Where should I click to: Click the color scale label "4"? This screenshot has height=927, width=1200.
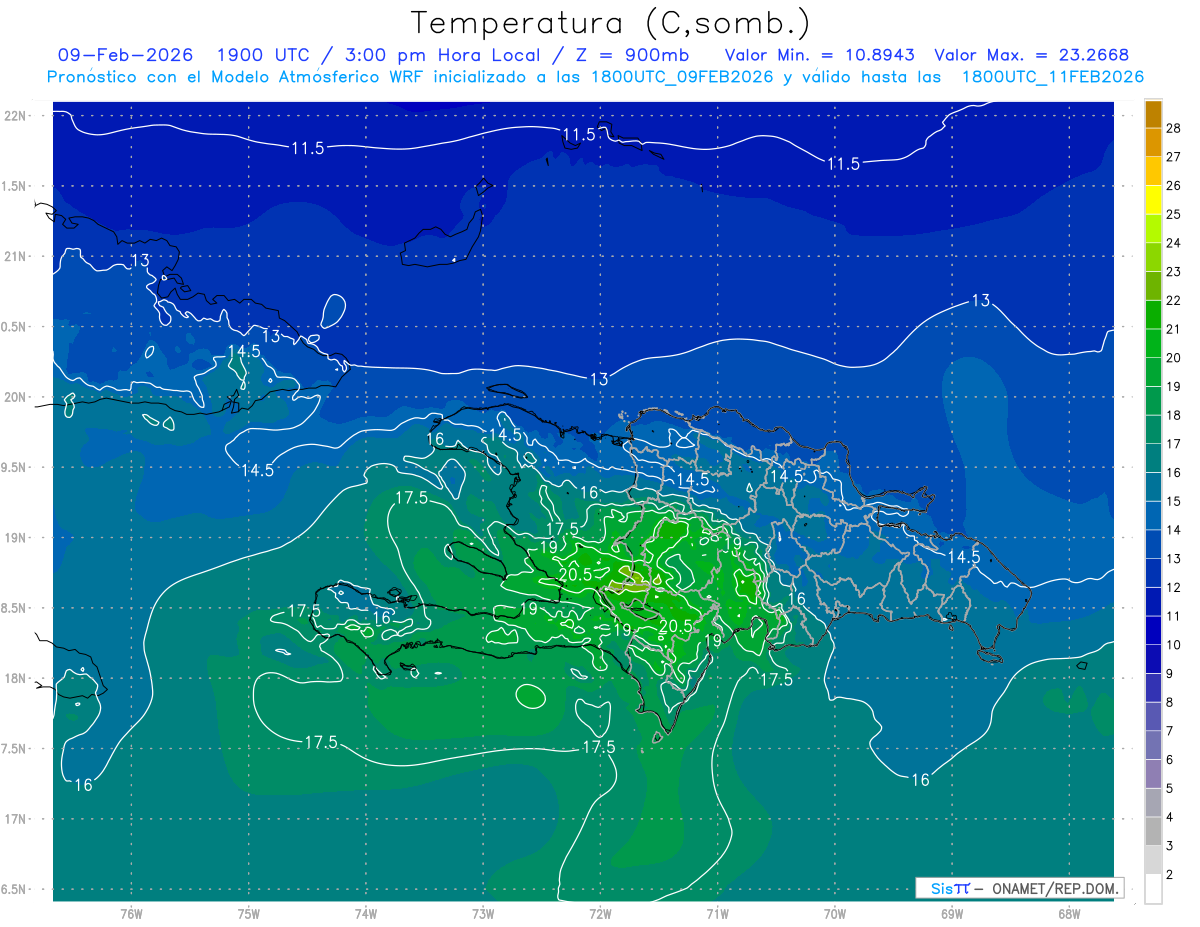point(1171,817)
